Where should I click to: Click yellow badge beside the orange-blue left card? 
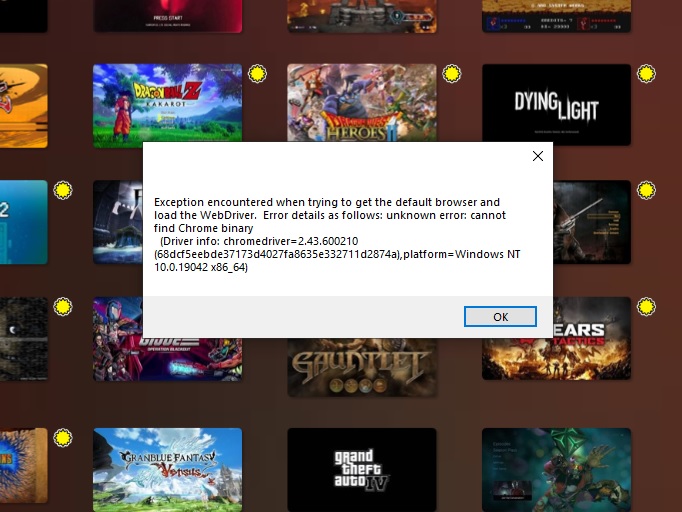(63, 438)
